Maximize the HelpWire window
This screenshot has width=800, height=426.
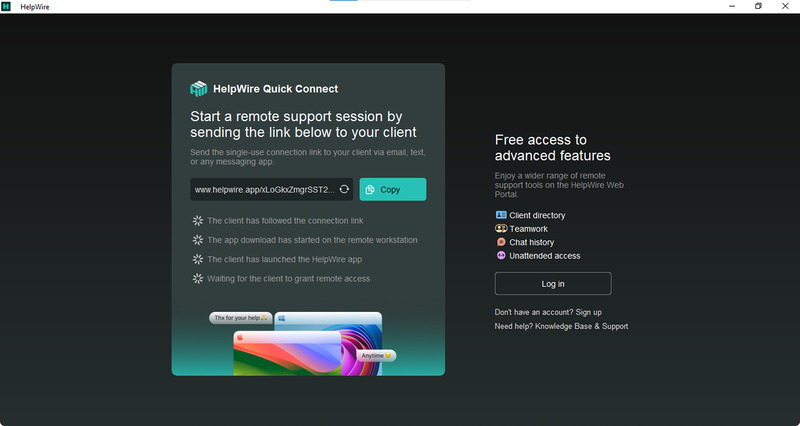pos(758,6)
